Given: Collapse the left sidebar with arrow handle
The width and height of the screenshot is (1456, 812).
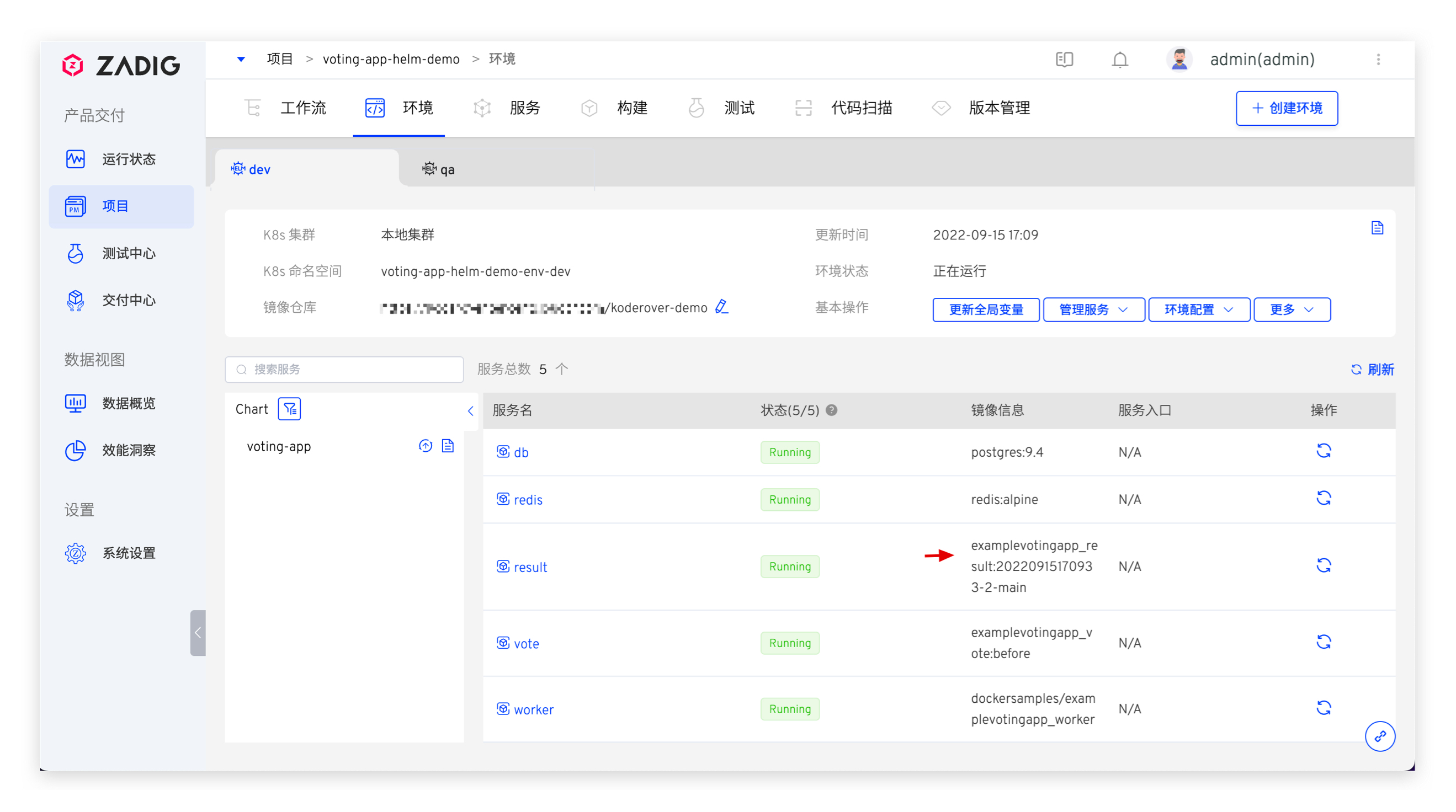Looking at the screenshot, I should (x=198, y=632).
